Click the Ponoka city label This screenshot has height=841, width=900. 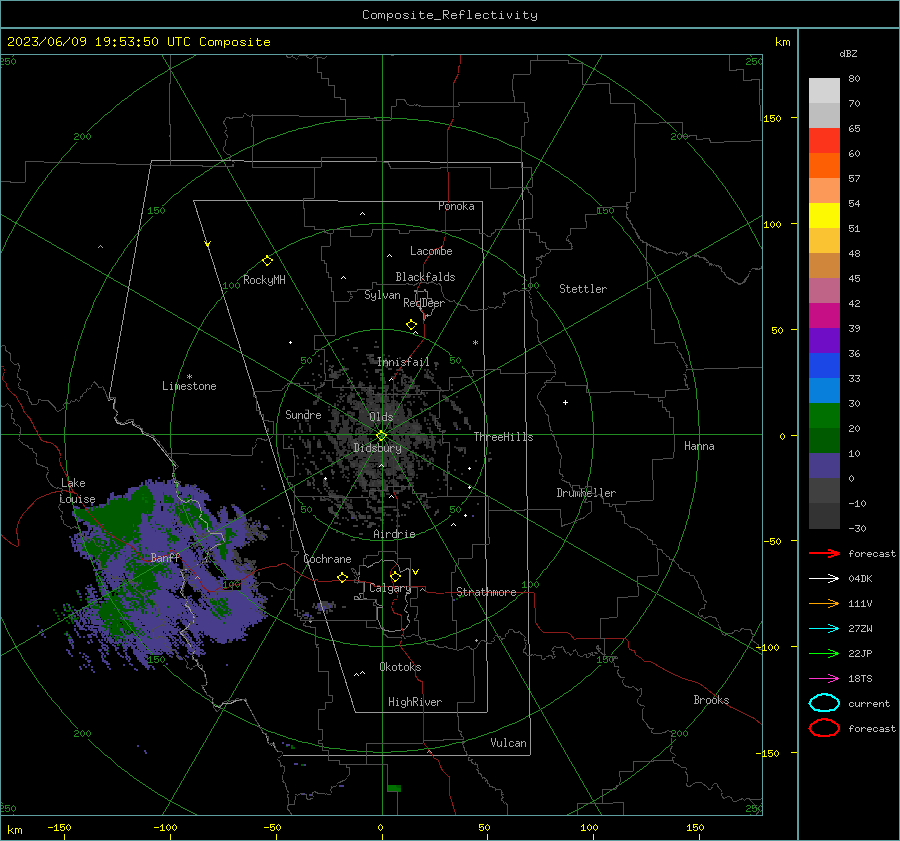pos(456,206)
